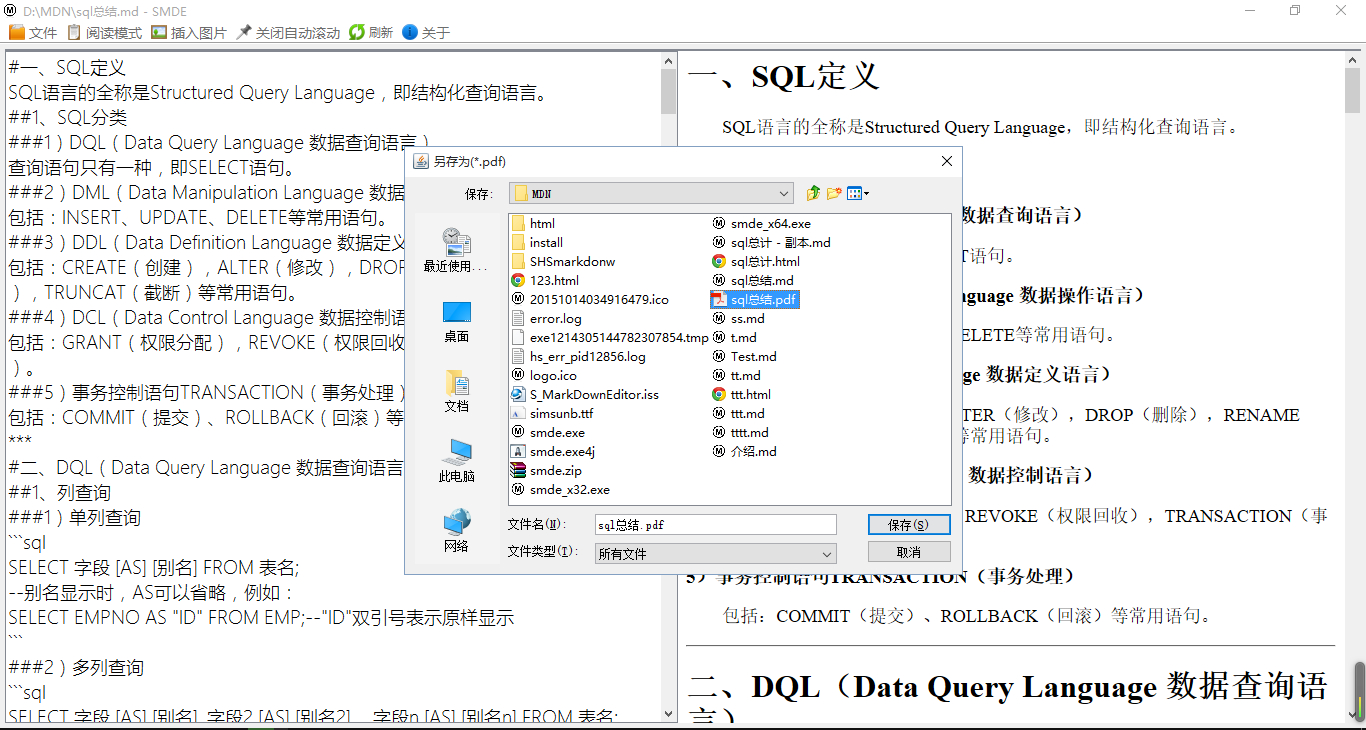Select exe1214305144782307854.tmp file
The width and height of the screenshot is (1366, 730).
coord(609,337)
